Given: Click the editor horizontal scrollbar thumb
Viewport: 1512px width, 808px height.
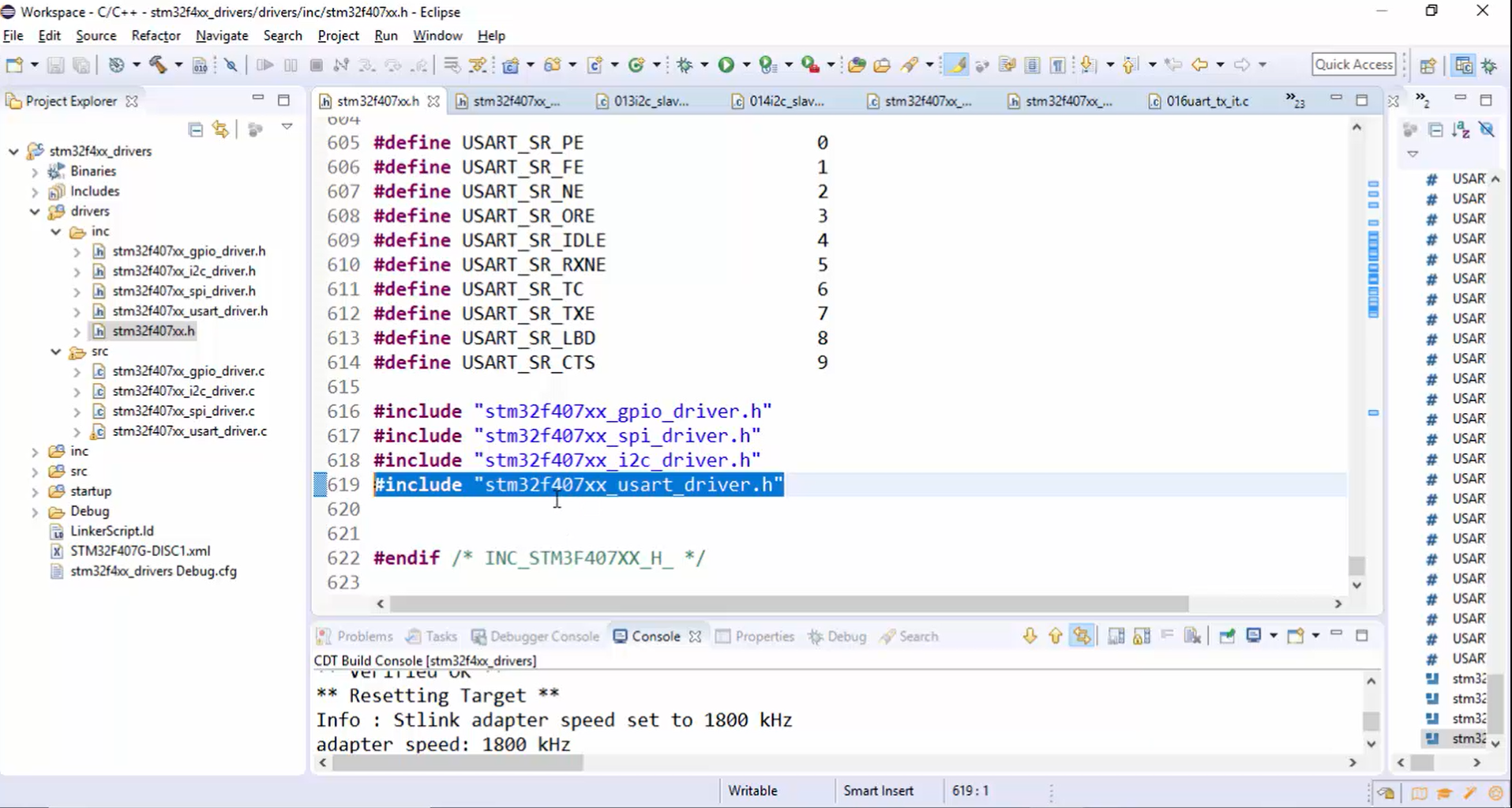Looking at the screenshot, I should point(789,603).
